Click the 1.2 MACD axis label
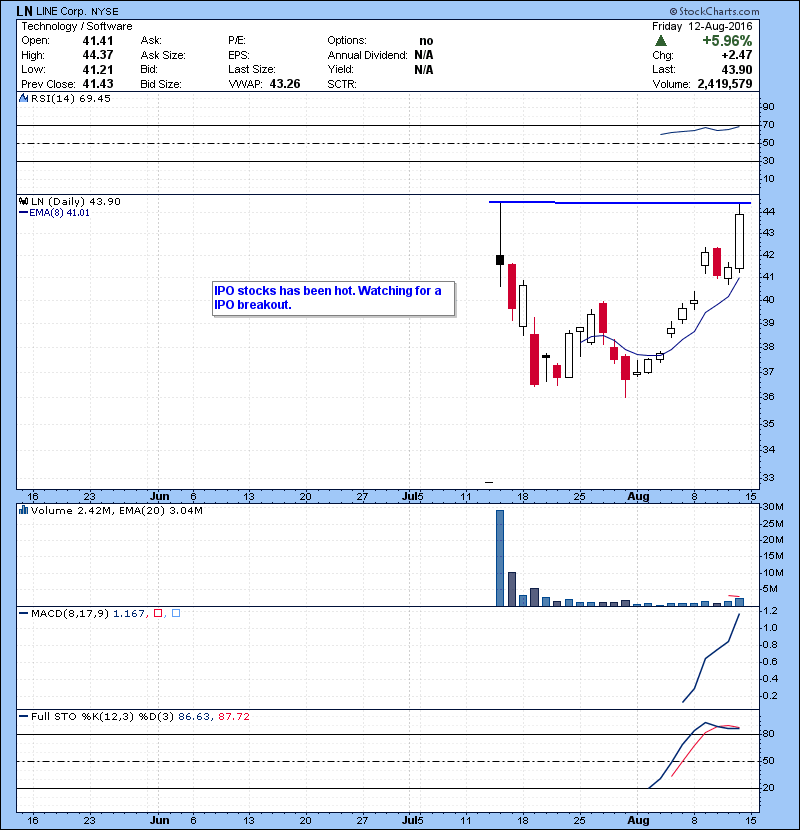Image resolution: width=800 pixels, height=830 pixels. (x=770, y=611)
